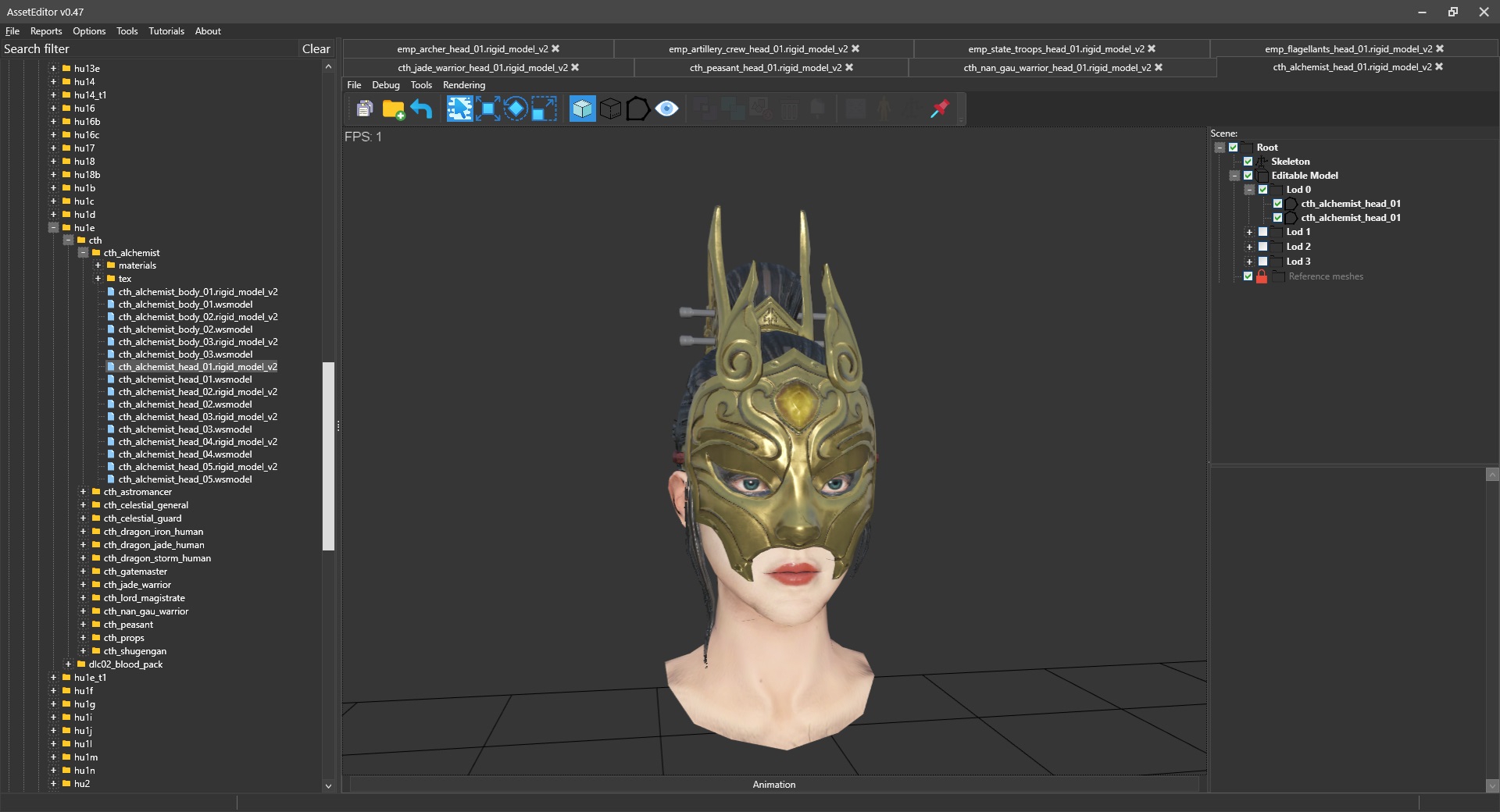Switch to cth_jade_warrior_head_01 tab
Viewport: 1500px width, 812px height.
point(482,68)
